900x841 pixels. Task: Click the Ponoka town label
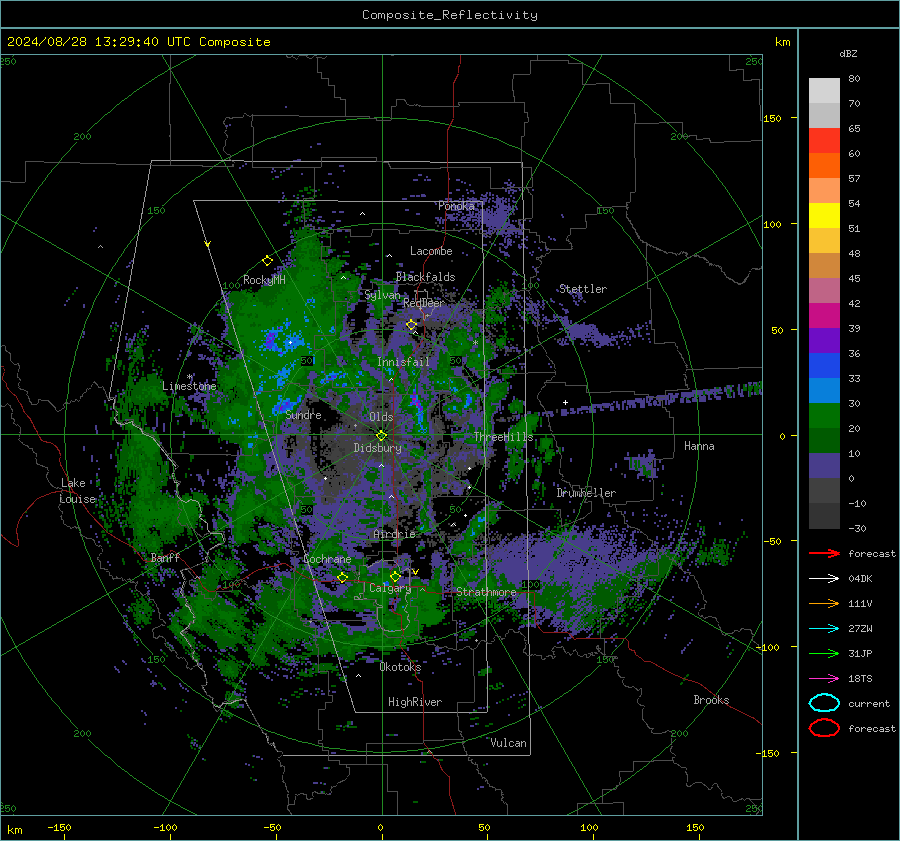tap(456, 206)
